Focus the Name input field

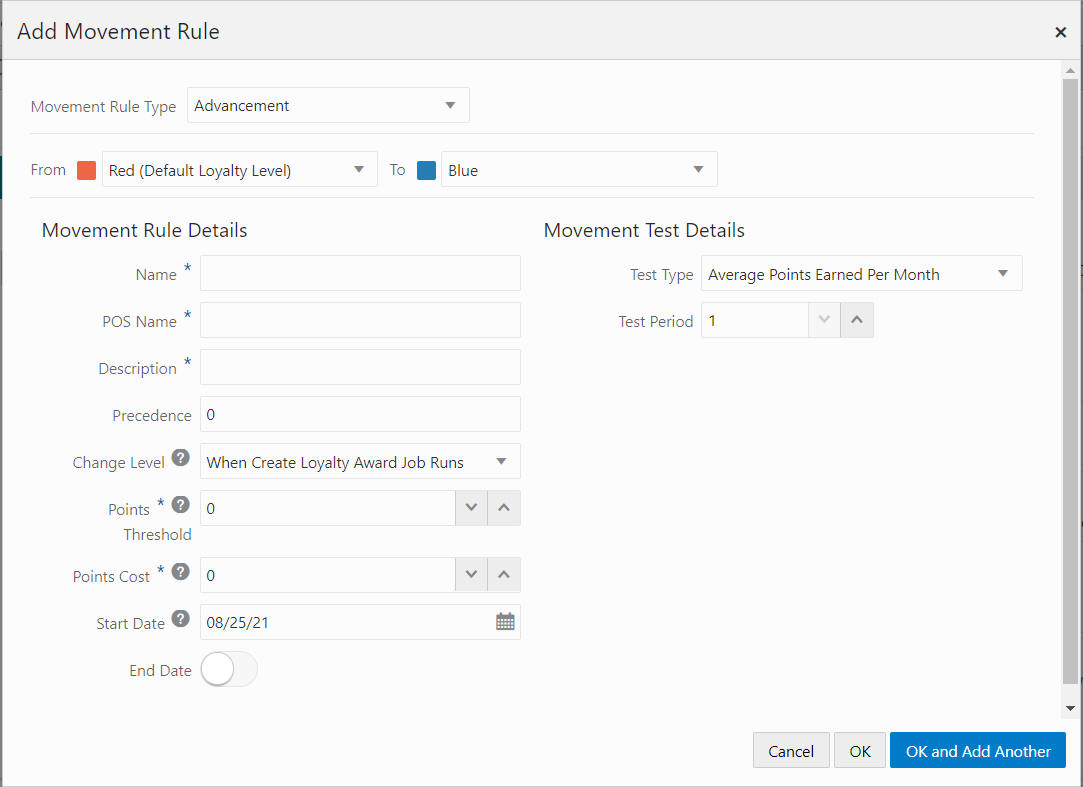pos(360,273)
